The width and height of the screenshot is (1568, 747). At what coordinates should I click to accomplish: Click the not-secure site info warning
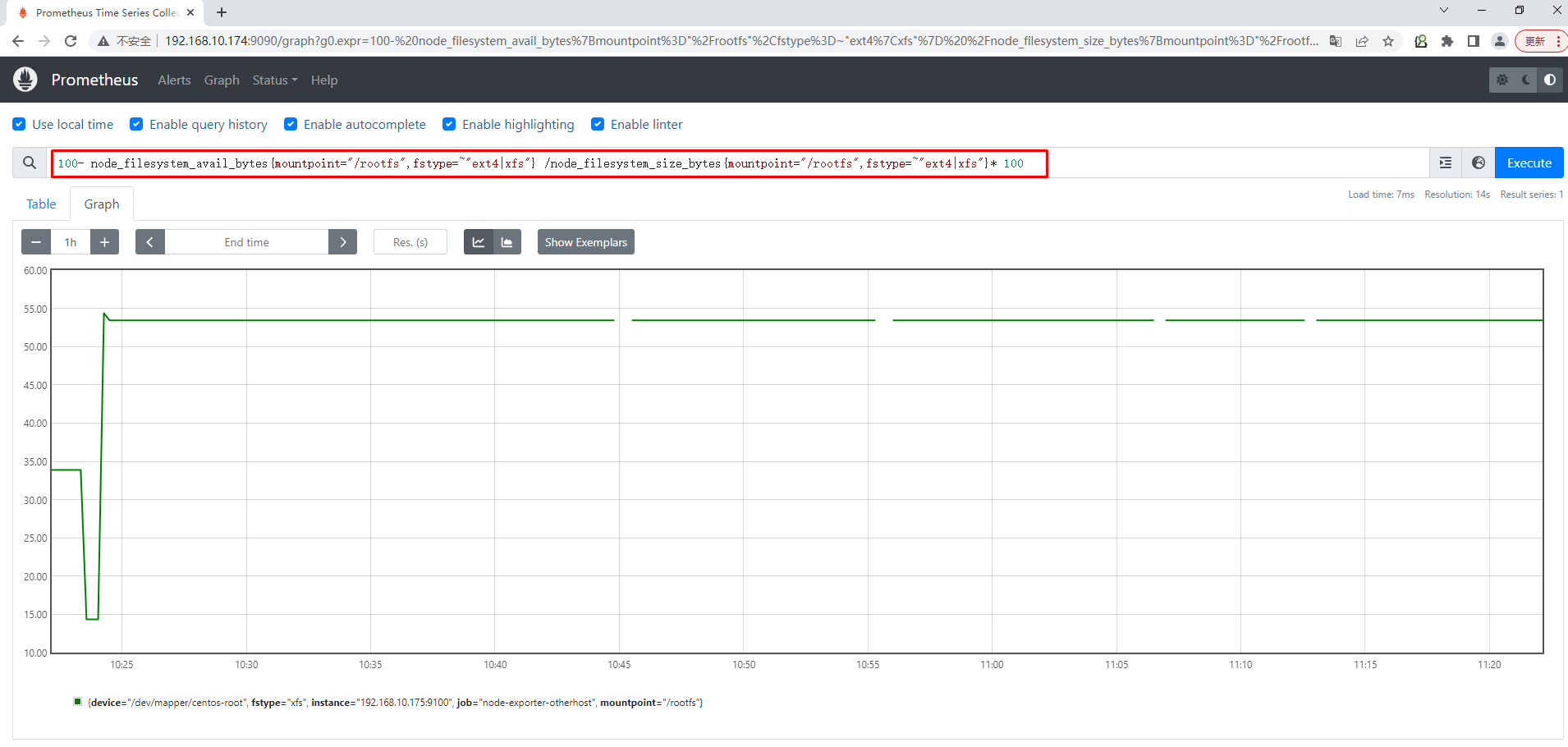(125, 41)
